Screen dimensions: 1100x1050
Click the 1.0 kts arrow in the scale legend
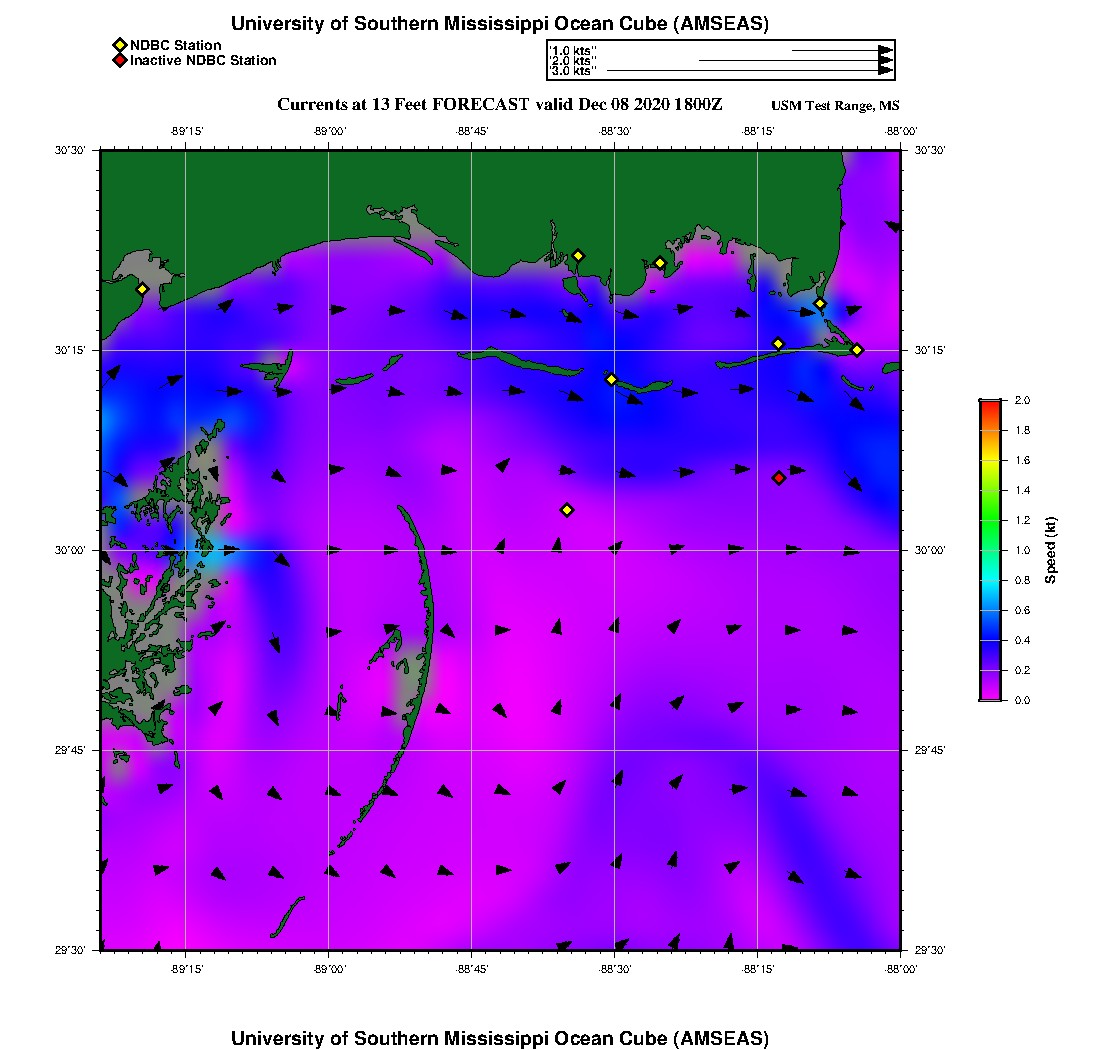[x=840, y=50]
